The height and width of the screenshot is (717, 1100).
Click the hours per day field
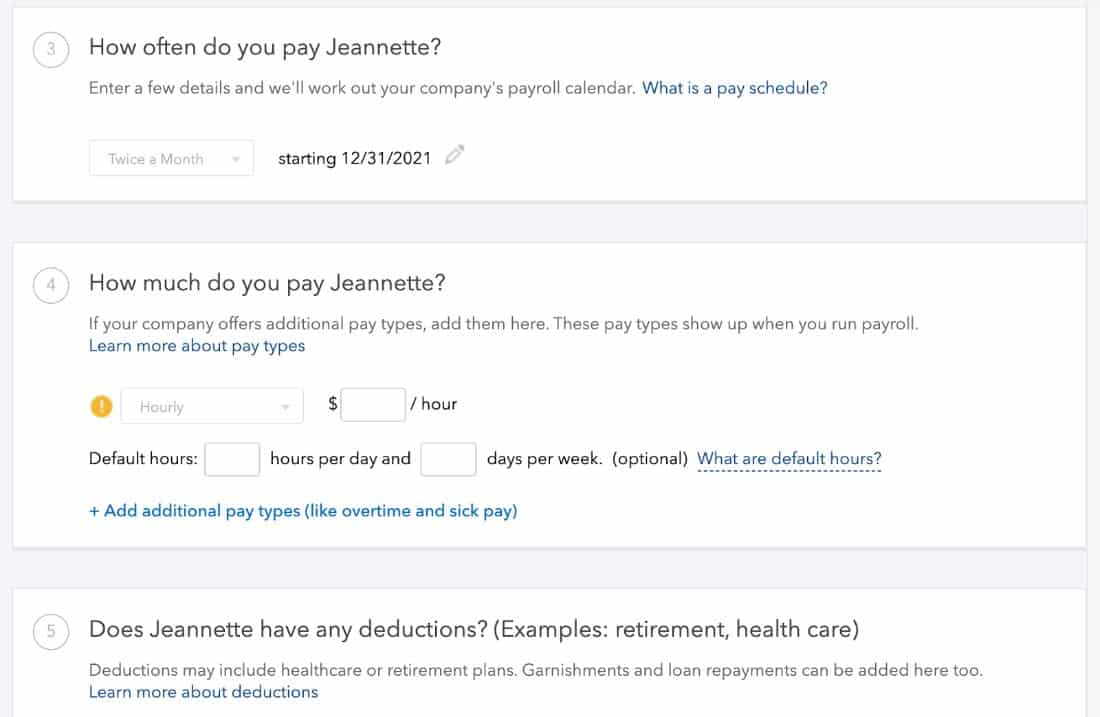point(232,458)
